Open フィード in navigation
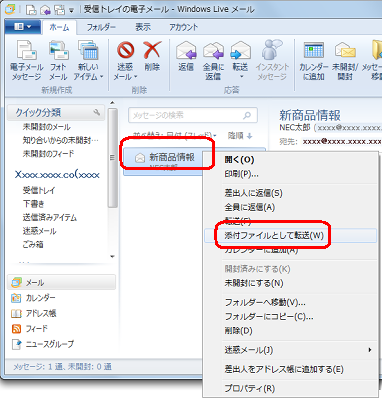The height and width of the screenshot is (400, 382). pyautogui.click(x=30, y=329)
